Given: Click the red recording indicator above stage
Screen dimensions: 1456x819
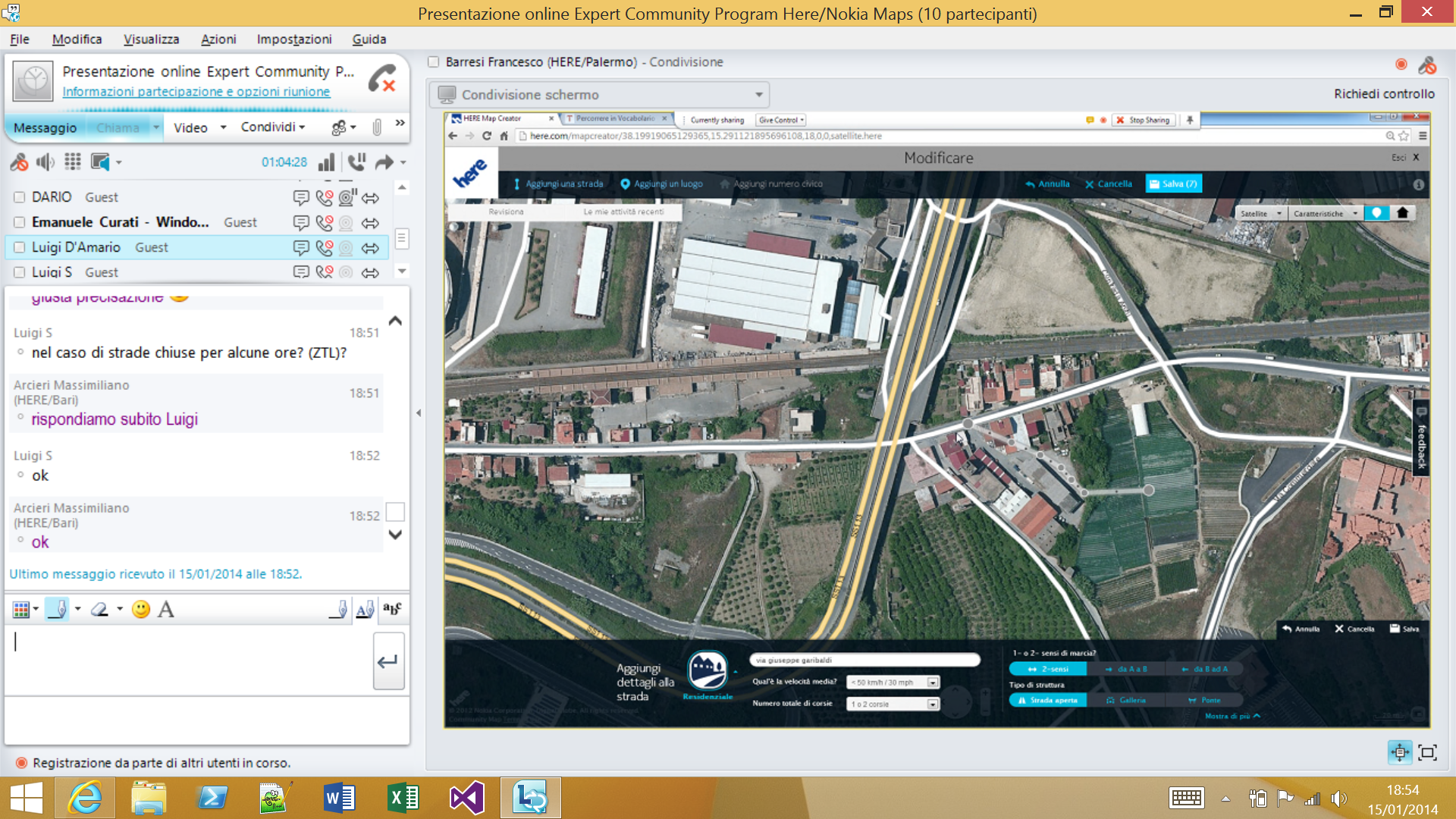Looking at the screenshot, I should pyautogui.click(x=1401, y=64).
